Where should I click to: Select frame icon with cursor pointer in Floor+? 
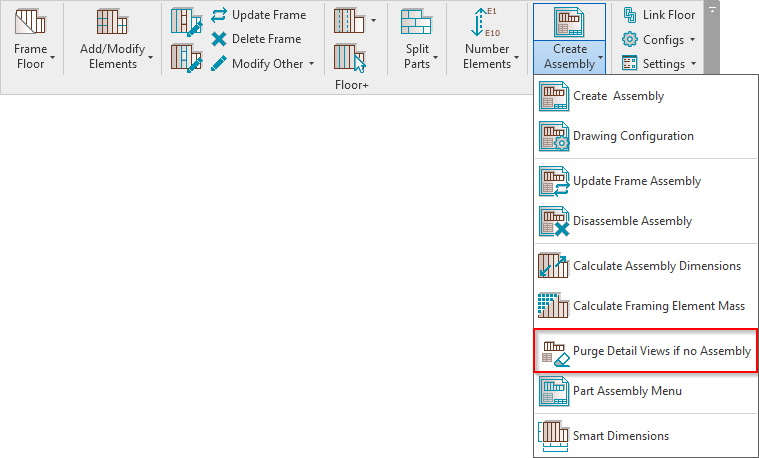(x=348, y=57)
